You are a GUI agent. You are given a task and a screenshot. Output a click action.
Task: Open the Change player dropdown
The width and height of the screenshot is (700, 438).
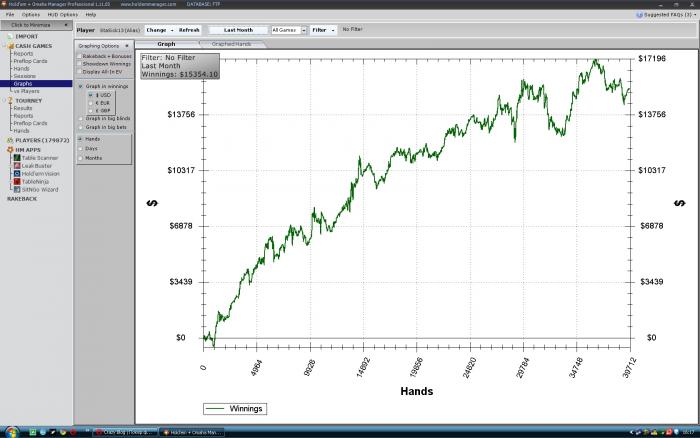tap(159, 30)
